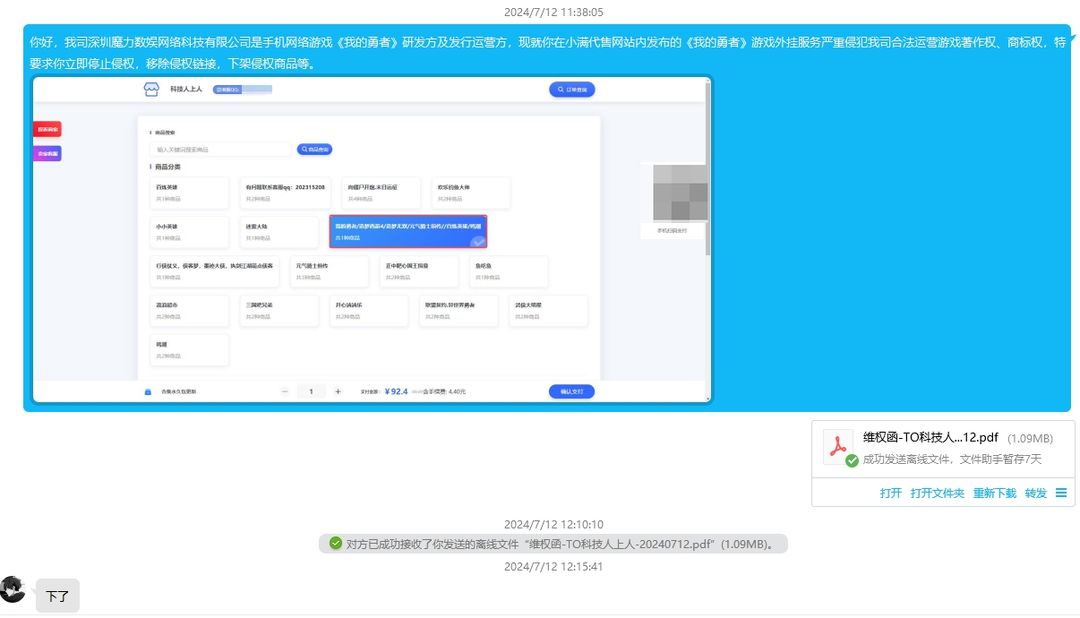Image resolution: width=1080 pixels, height=618 pixels.
Task: Click the green check icon in the file notice
Action: coord(335,544)
